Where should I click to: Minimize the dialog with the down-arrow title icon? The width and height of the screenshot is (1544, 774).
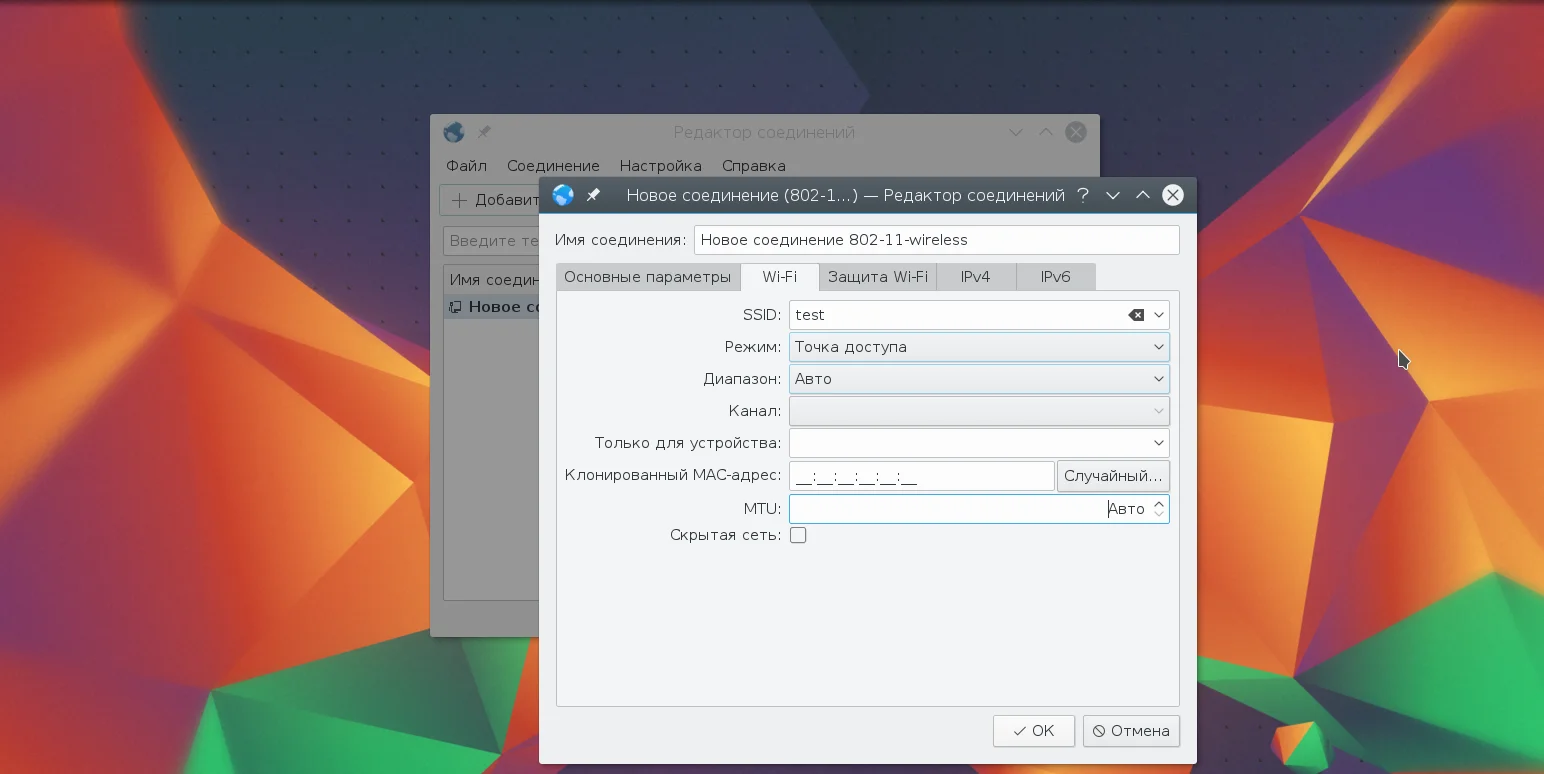tap(1113, 196)
